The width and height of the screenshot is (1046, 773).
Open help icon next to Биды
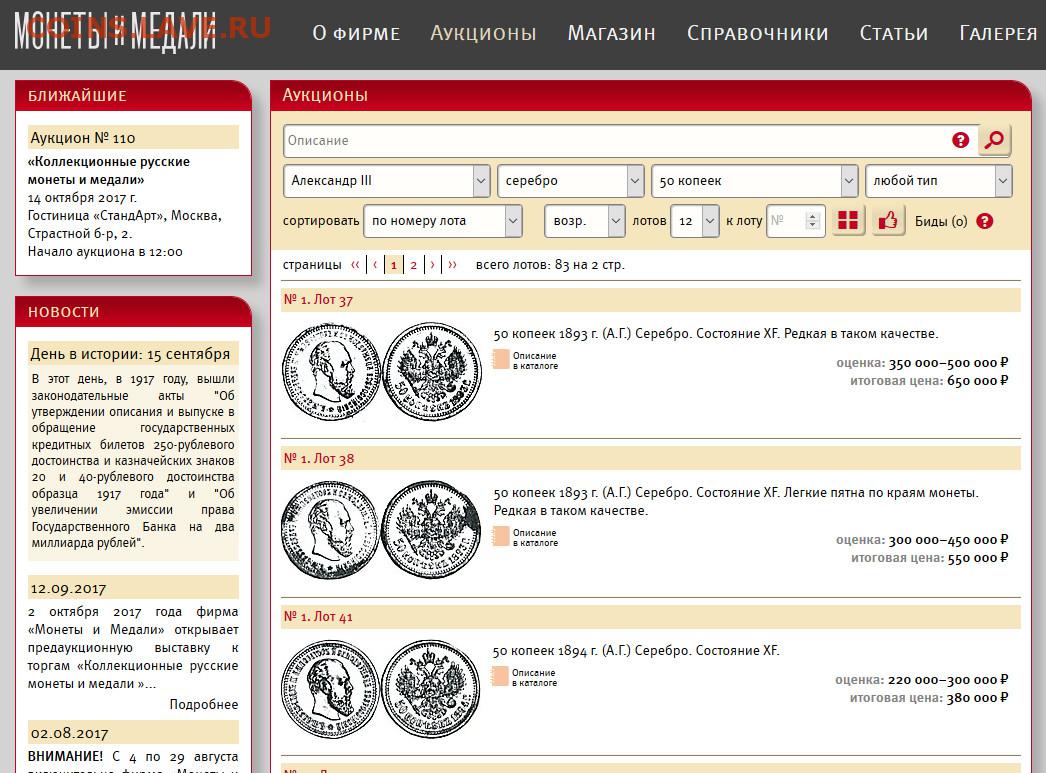tap(985, 221)
